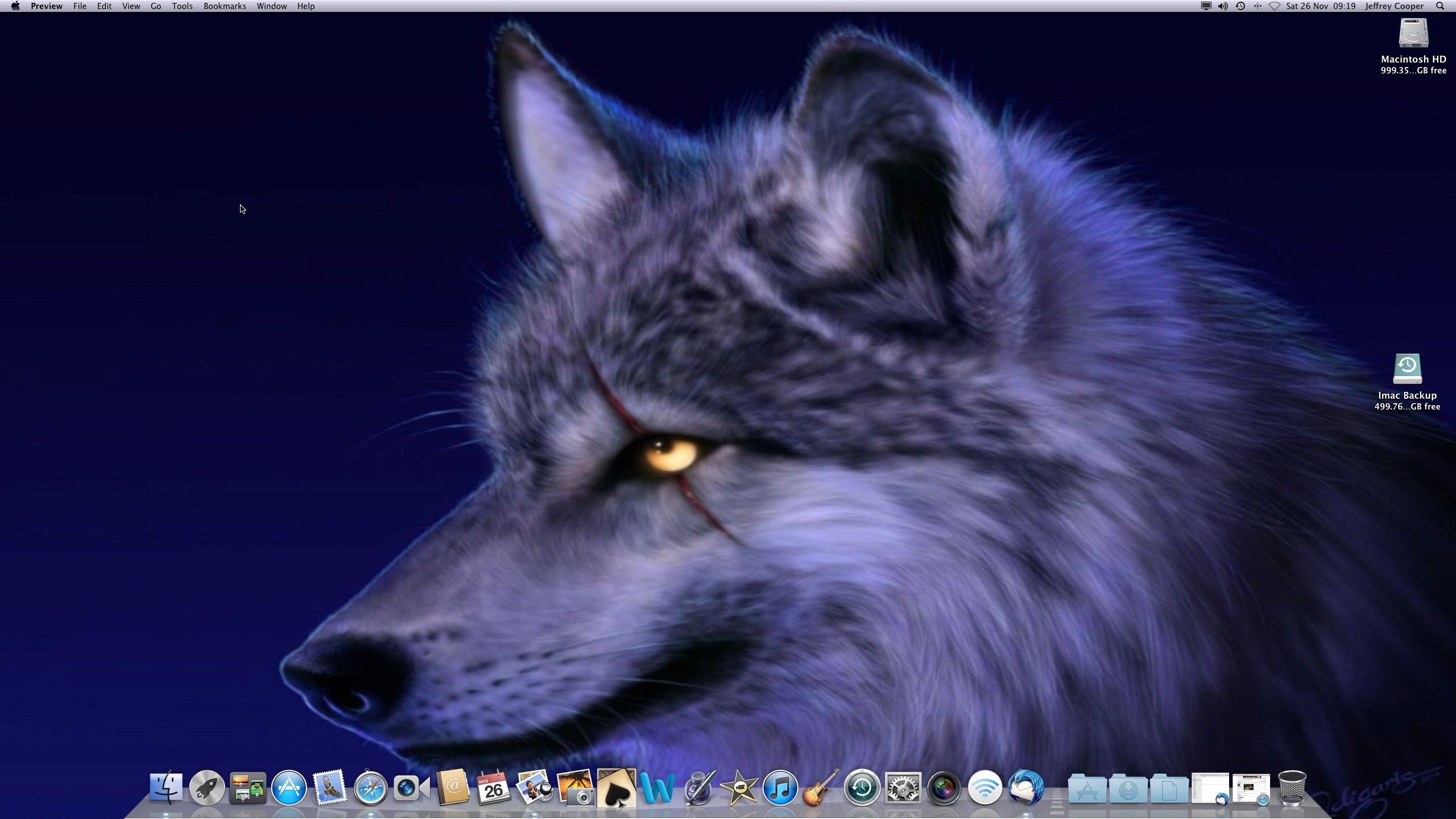This screenshot has width=1456, height=819.
Task: Open Finder from the Dock
Action: pyautogui.click(x=166, y=788)
